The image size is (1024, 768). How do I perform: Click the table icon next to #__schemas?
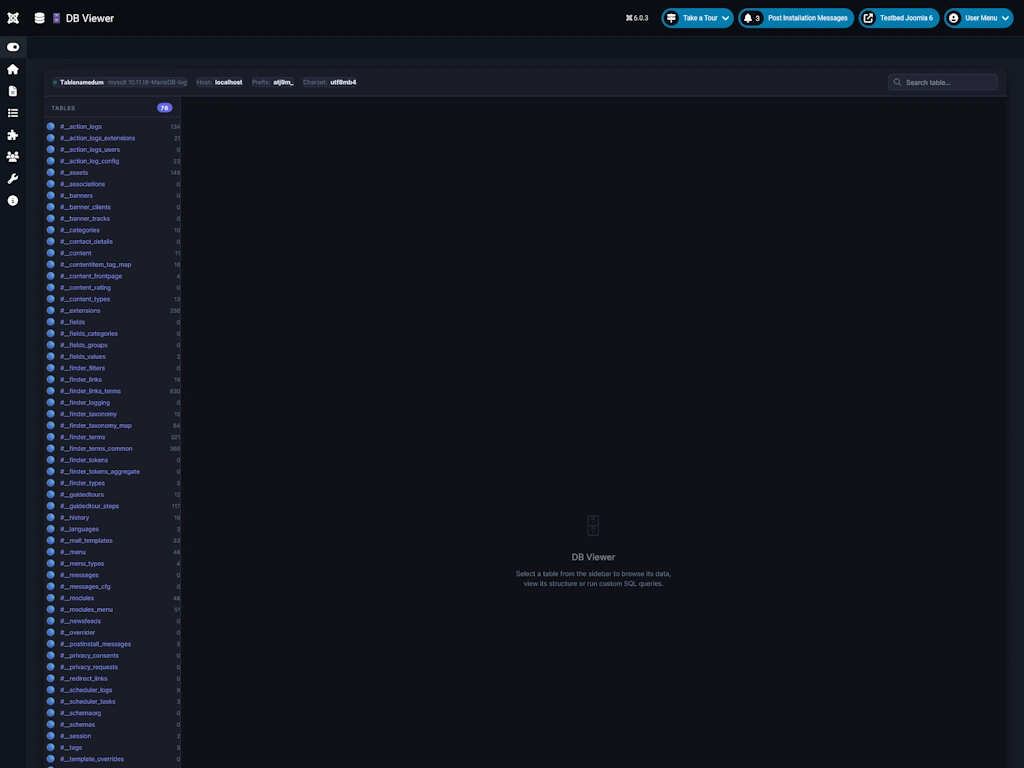51,724
